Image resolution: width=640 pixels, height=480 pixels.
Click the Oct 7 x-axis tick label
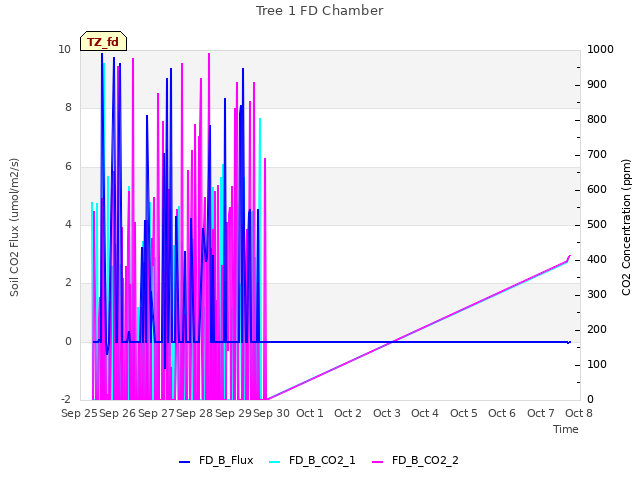pos(541,413)
